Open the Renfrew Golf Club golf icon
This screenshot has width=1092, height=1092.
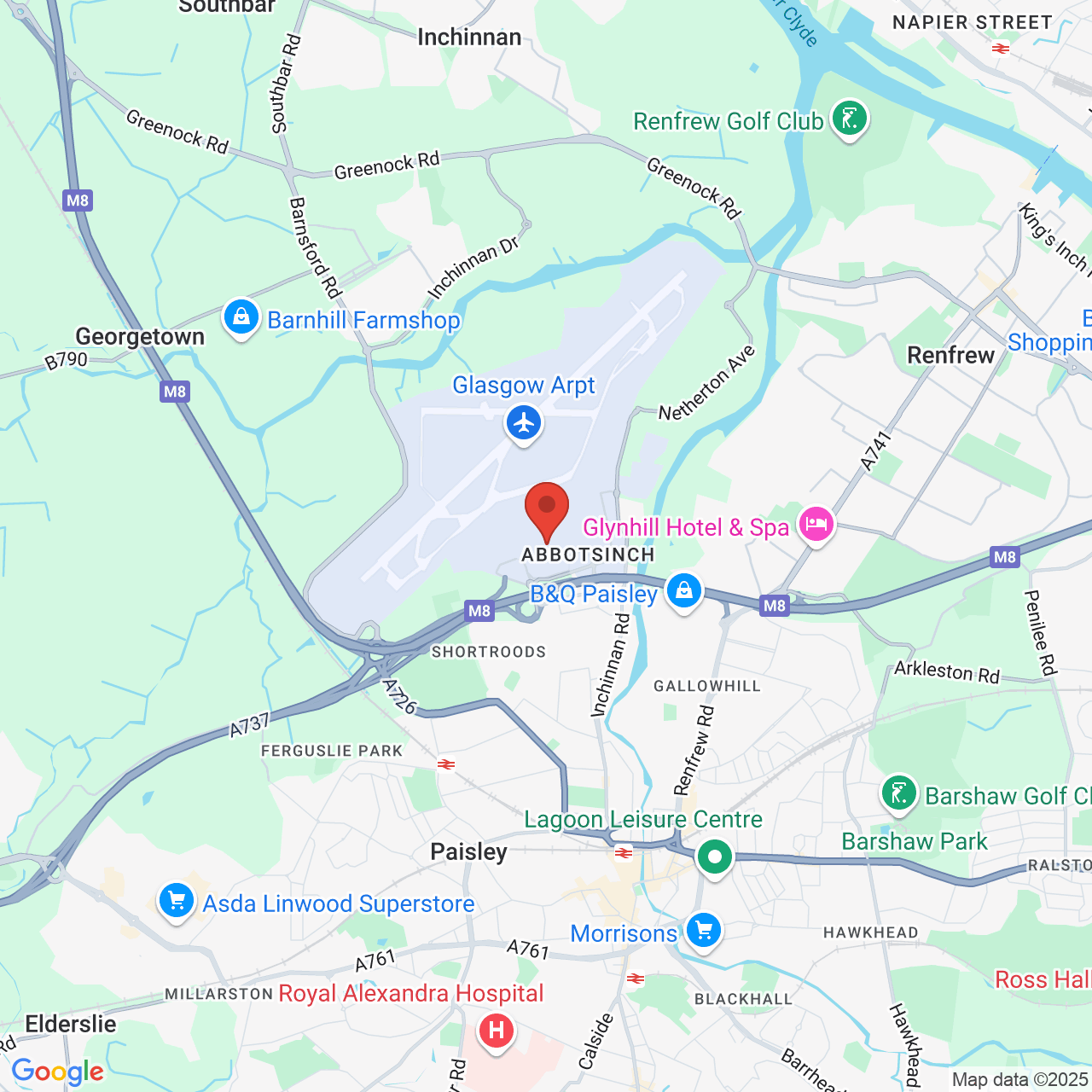tap(850, 119)
